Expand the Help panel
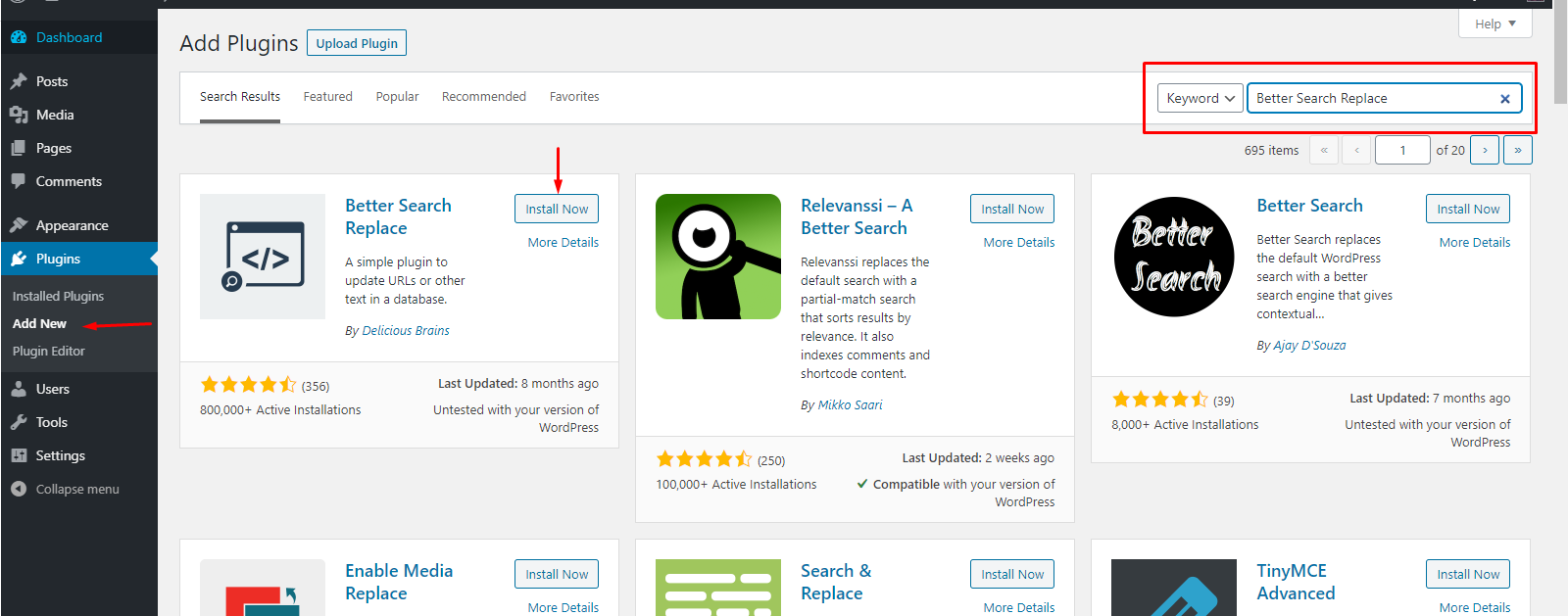This screenshot has width=1568, height=616. pos(1495,24)
